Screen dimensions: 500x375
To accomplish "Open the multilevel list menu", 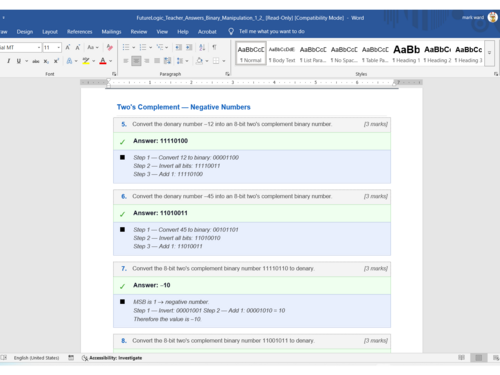I will (x=162, y=47).
